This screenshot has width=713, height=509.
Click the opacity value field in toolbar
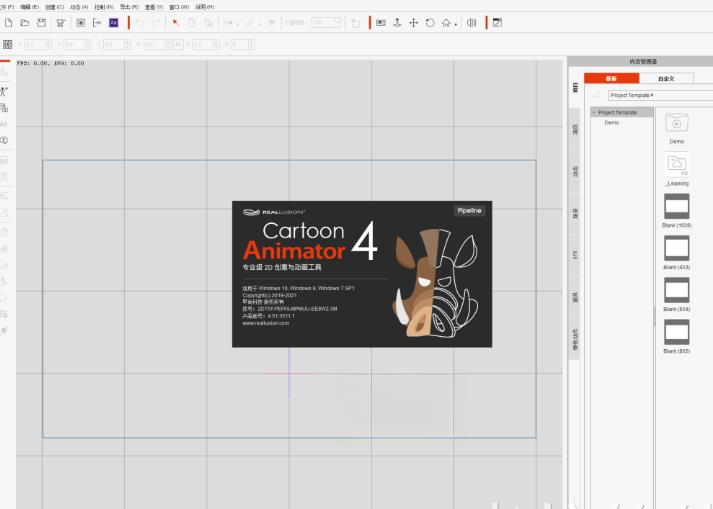click(326, 22)
